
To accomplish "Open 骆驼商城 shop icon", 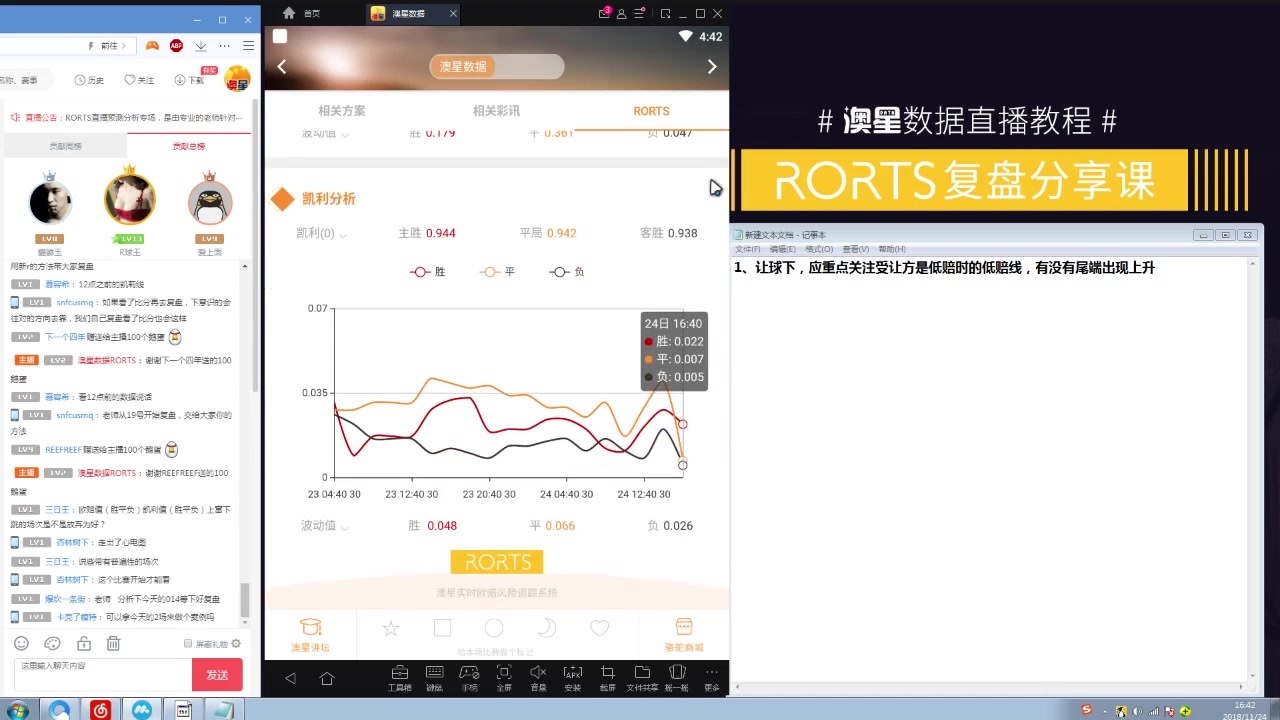I will pyautogui.click(x=684, y=634).
